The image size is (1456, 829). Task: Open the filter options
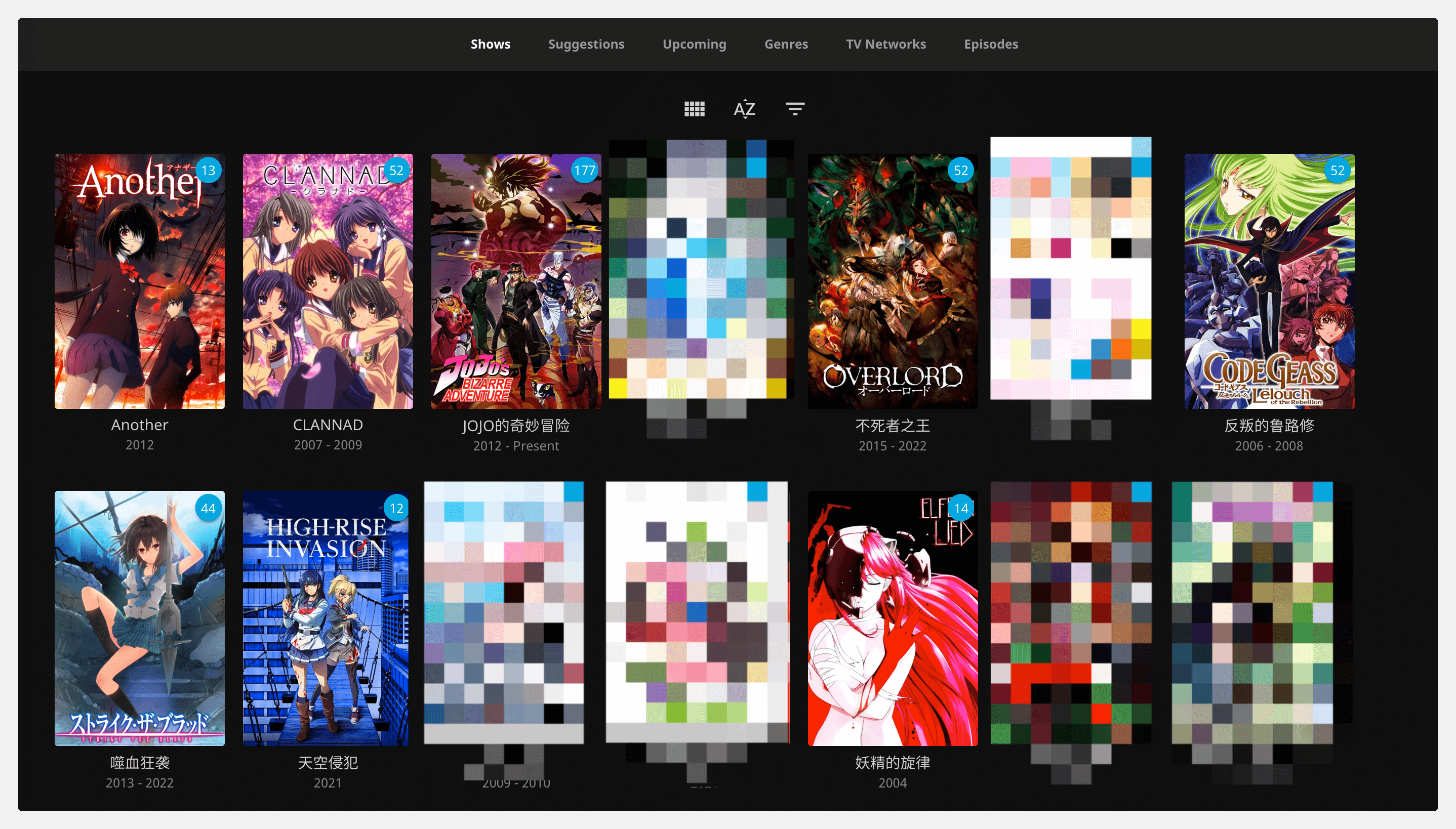795,108
